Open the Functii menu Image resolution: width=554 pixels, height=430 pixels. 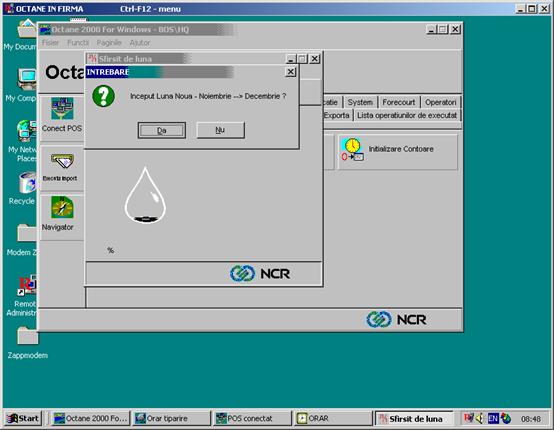click(x=78, y=43)
